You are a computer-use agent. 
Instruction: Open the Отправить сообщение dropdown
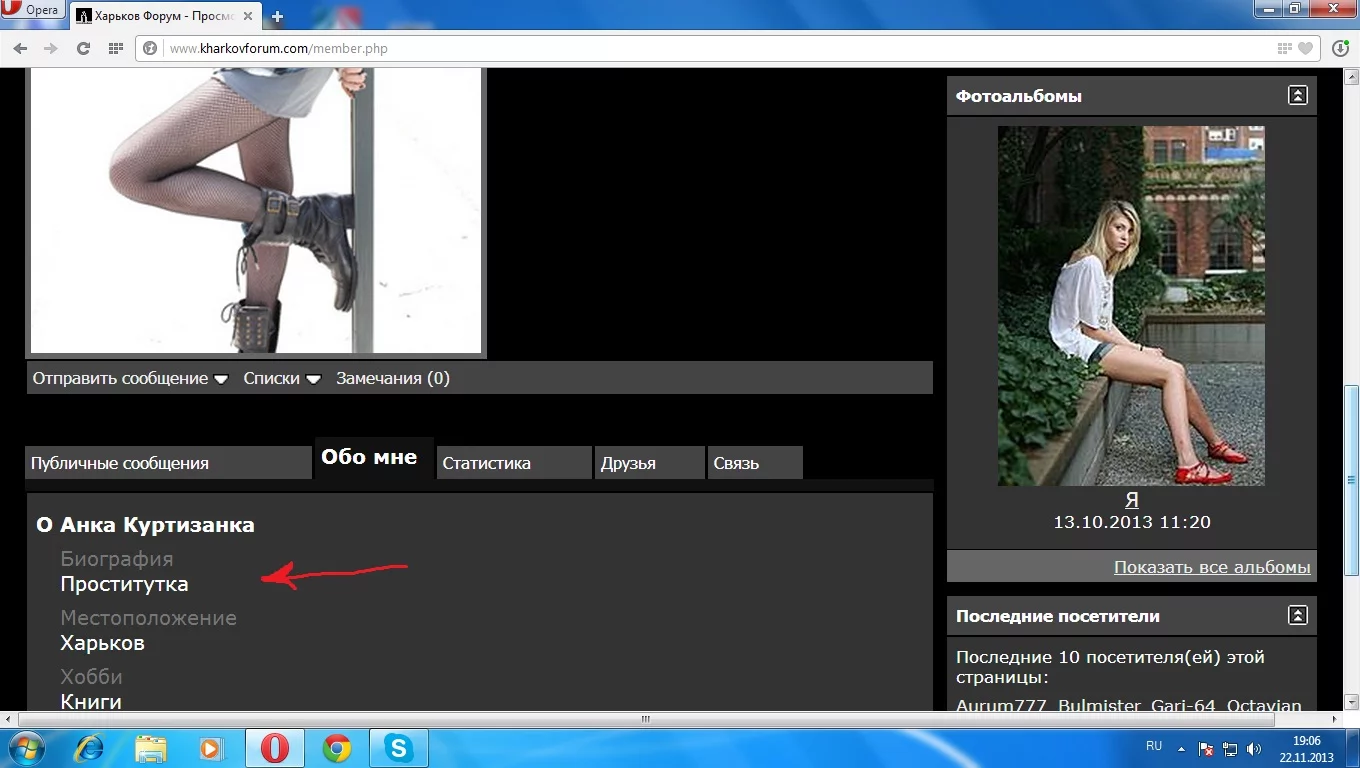(x=130, y=378)
